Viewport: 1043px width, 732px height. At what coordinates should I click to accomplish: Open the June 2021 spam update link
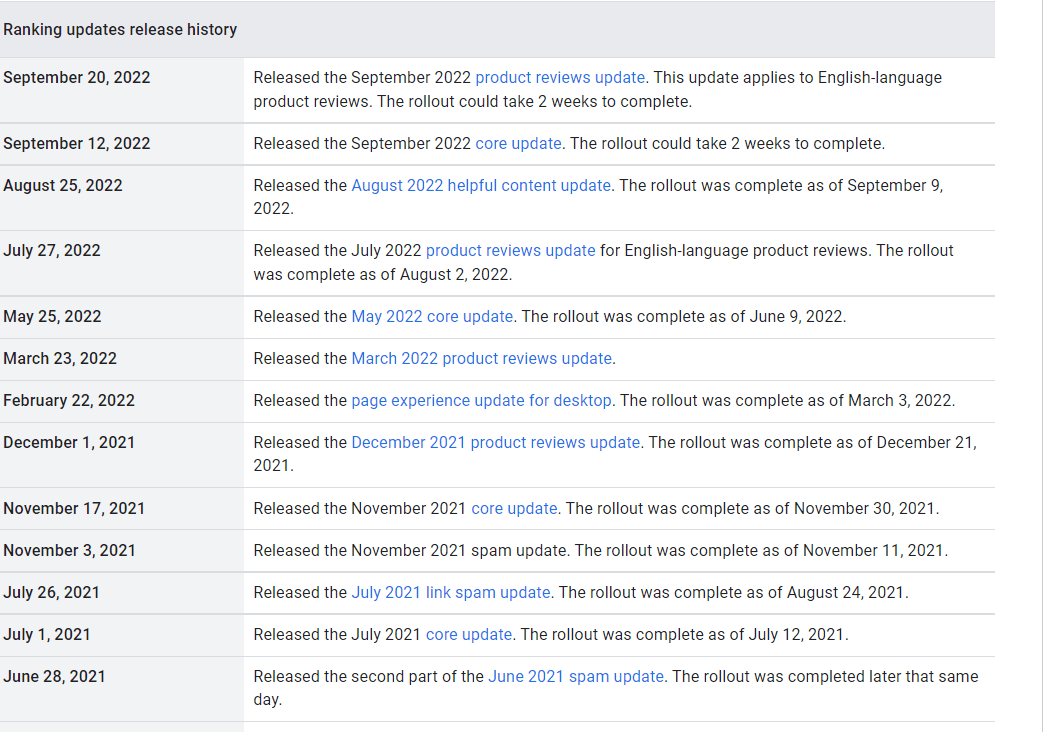pyautogui.click(x=576, y=677)
